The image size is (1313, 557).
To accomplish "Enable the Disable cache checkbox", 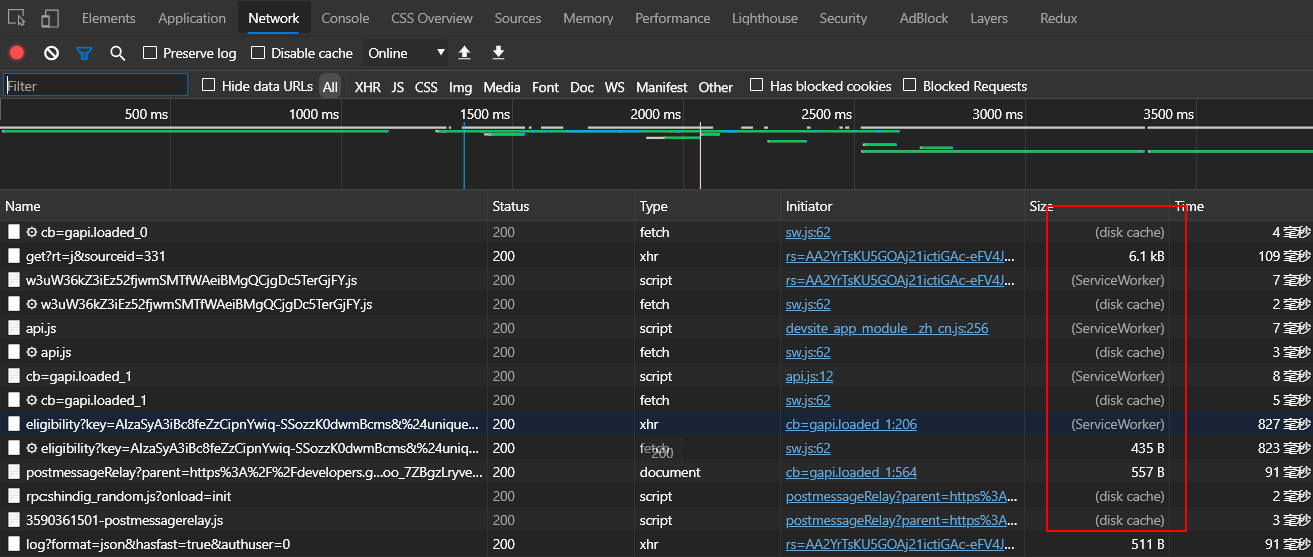I will tap(258, 53).
